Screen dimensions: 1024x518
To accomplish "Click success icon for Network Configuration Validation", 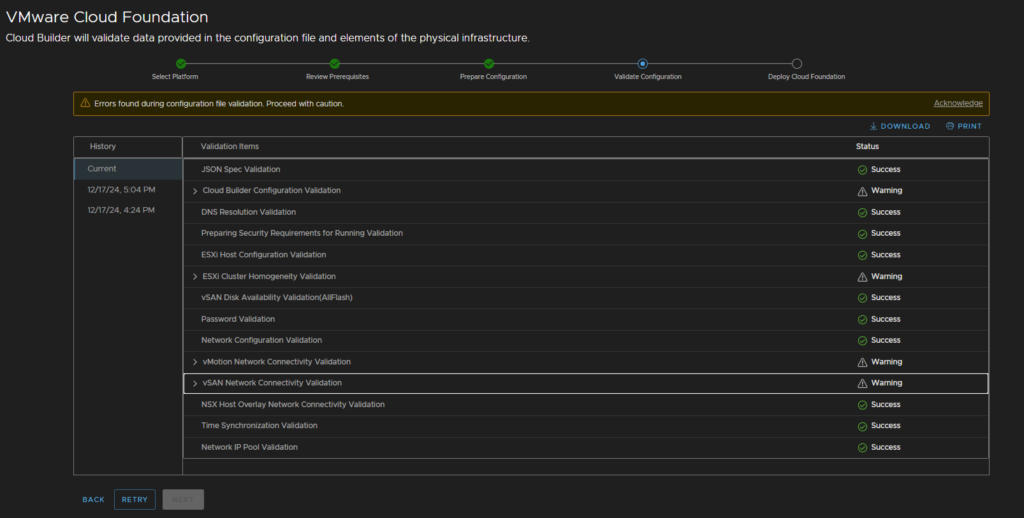I will 862,340.
